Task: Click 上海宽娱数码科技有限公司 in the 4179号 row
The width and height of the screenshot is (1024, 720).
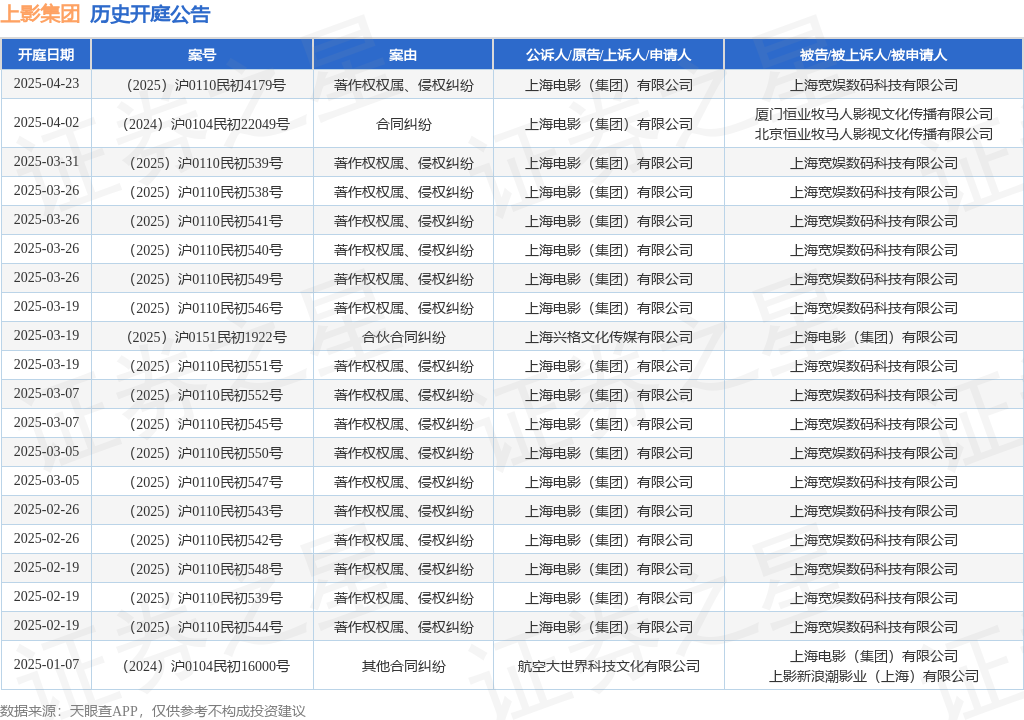Action: (874, 85)
